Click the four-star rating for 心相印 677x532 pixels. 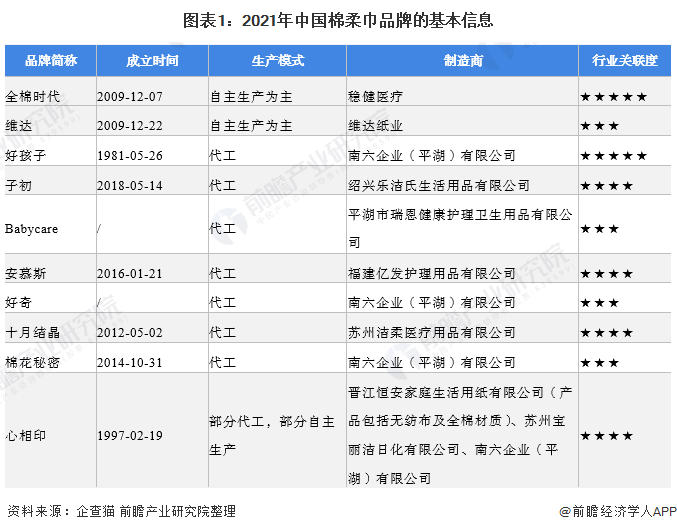click(x=607, y=436)
